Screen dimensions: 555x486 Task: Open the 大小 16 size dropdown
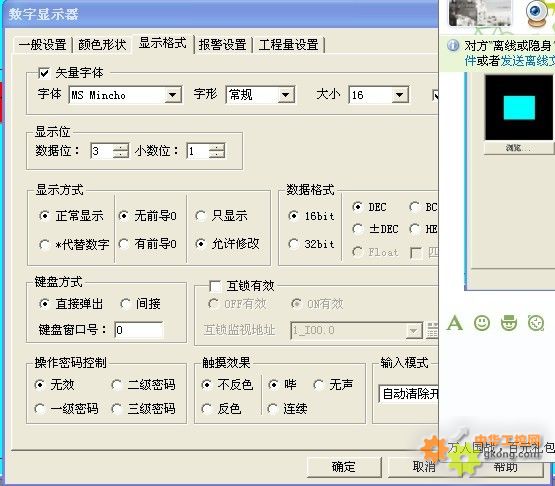coord(399,95)
